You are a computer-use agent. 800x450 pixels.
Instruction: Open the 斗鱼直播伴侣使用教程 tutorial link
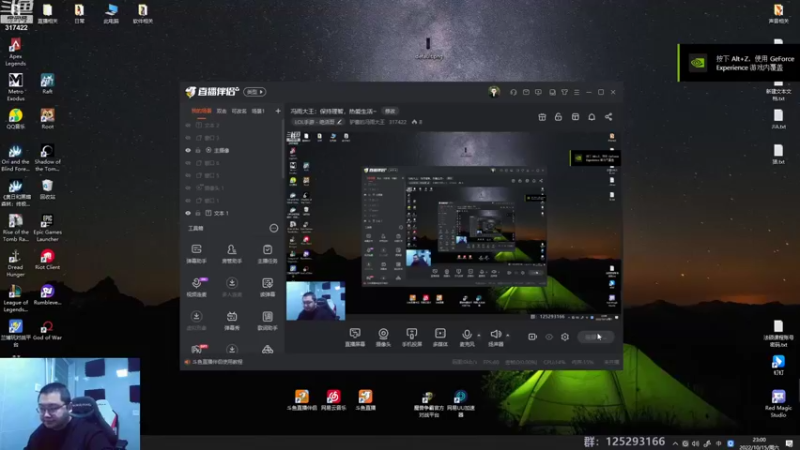click(x=217, y=362)
